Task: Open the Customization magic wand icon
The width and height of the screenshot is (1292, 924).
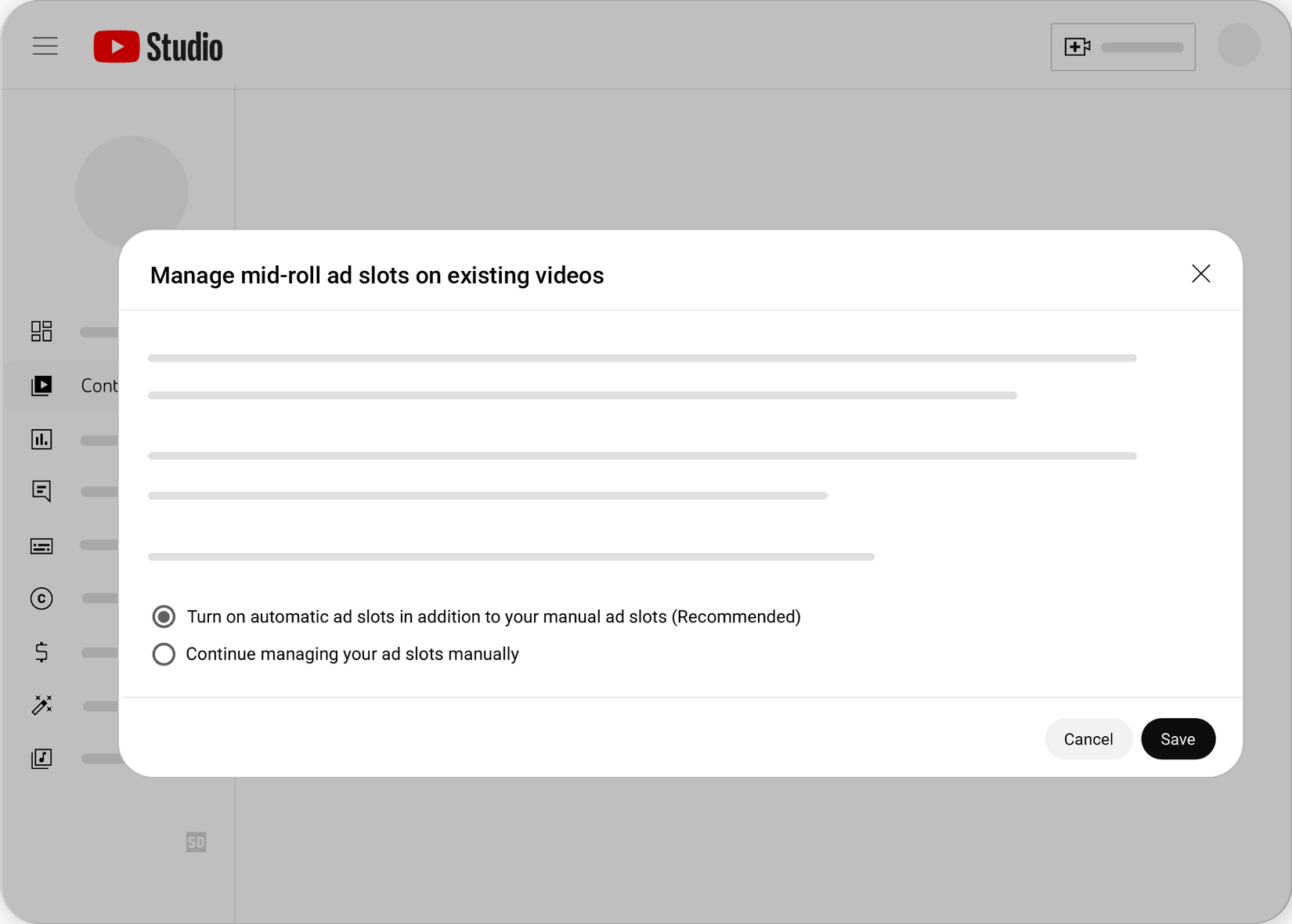Action: (42, 705)
